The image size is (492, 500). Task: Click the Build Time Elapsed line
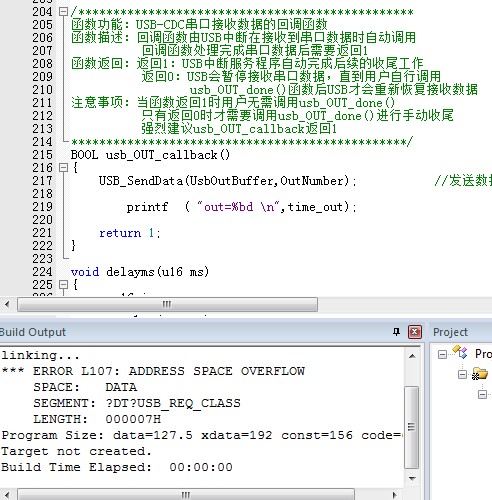[117, 467]
